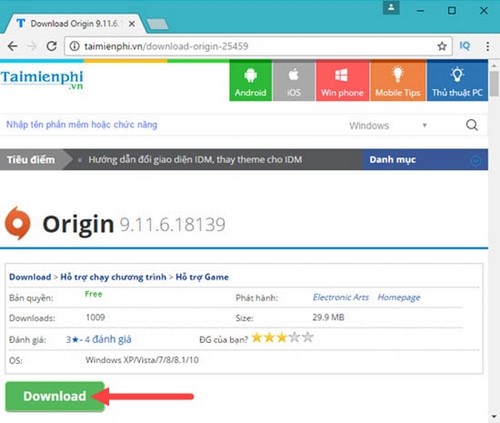The width and height of the screenshot is (500, 423).
Task: Minimize the Chrome window
Action: [421, 11]
